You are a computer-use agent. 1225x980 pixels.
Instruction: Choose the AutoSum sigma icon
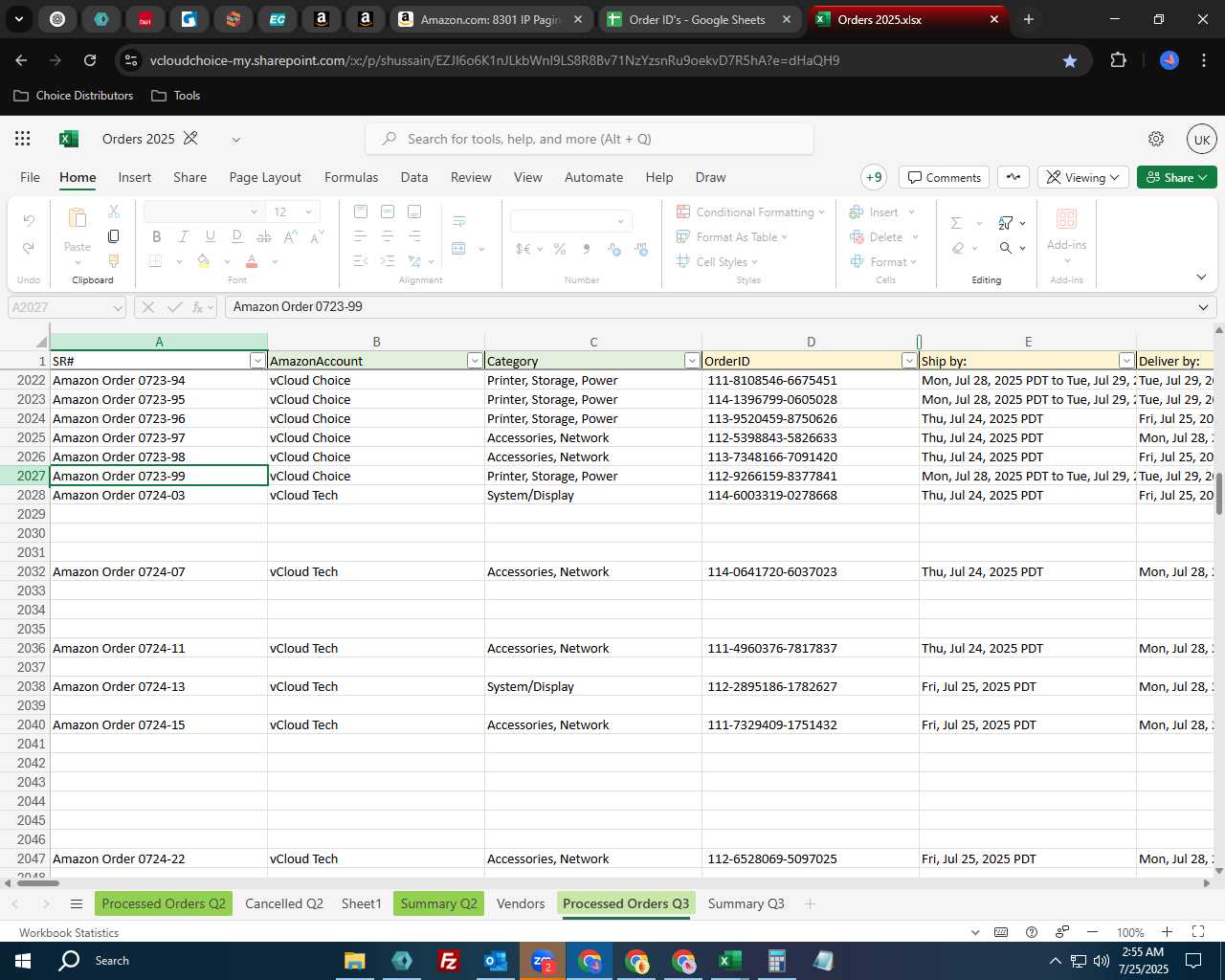956,222
